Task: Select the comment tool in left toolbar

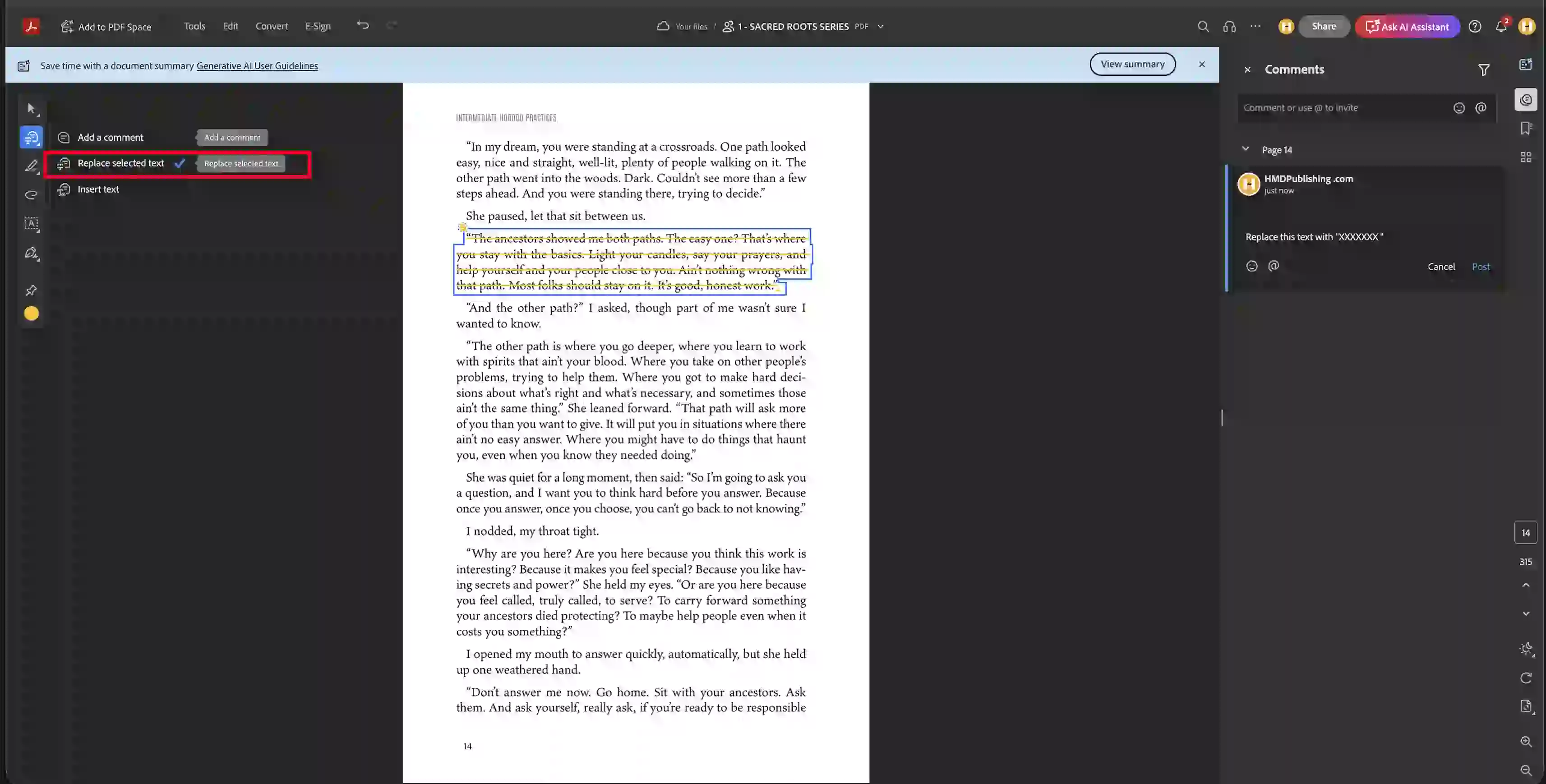Action: 31,138
